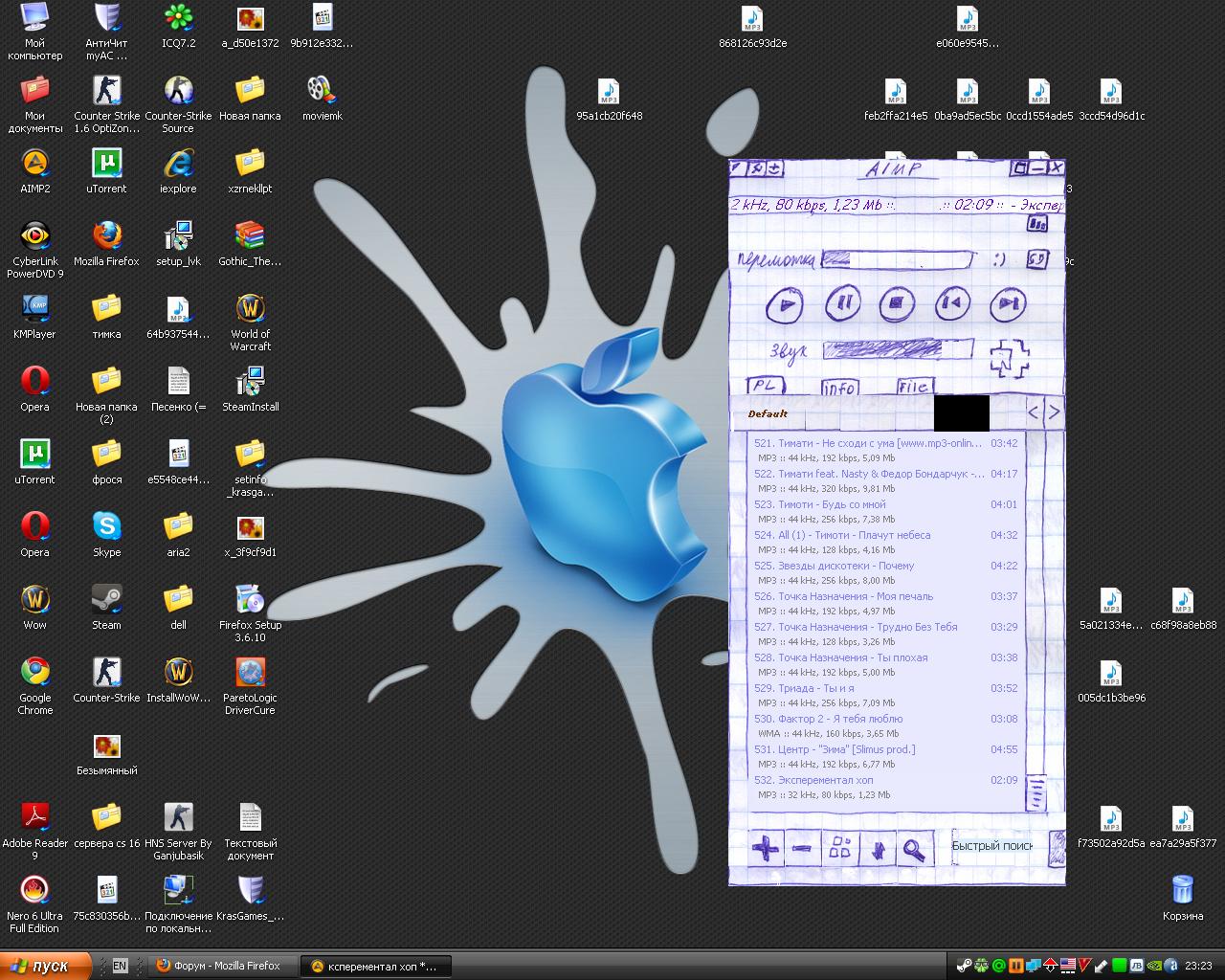Open the equalizer button in AIMP
1225x980 pixels.
pyautogui.click(x=1037, y=224)
